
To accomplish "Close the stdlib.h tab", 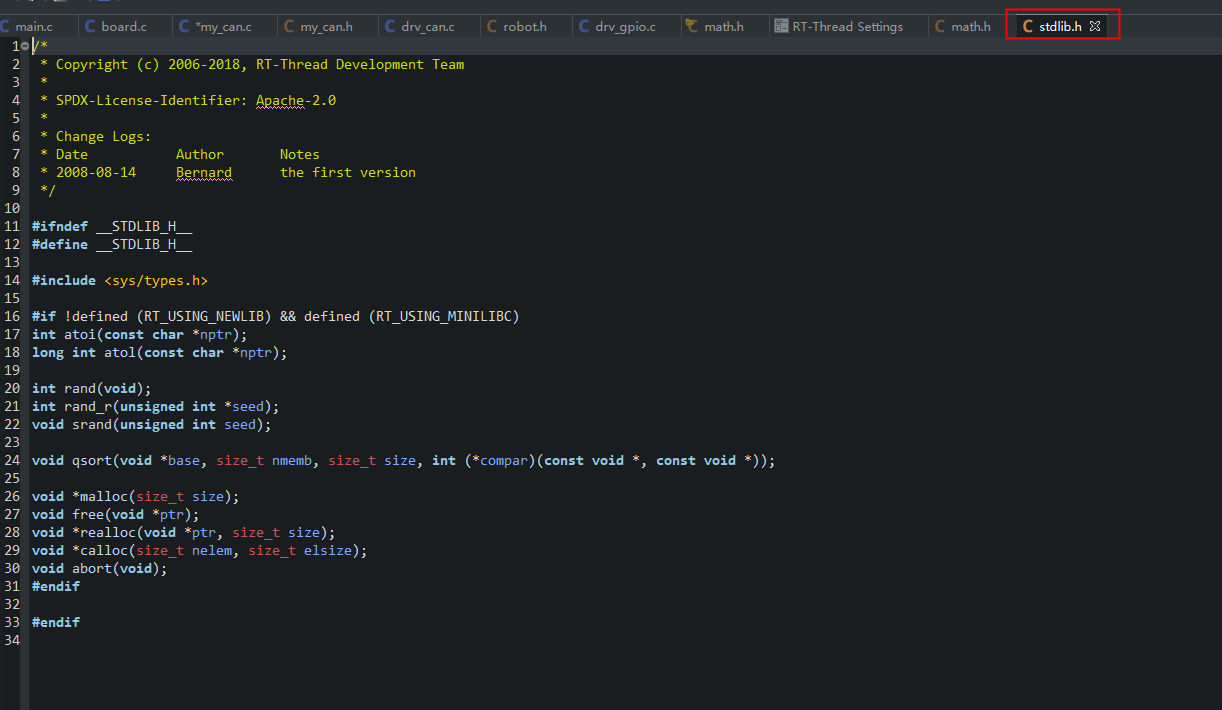I will (x=1095, y=26).
